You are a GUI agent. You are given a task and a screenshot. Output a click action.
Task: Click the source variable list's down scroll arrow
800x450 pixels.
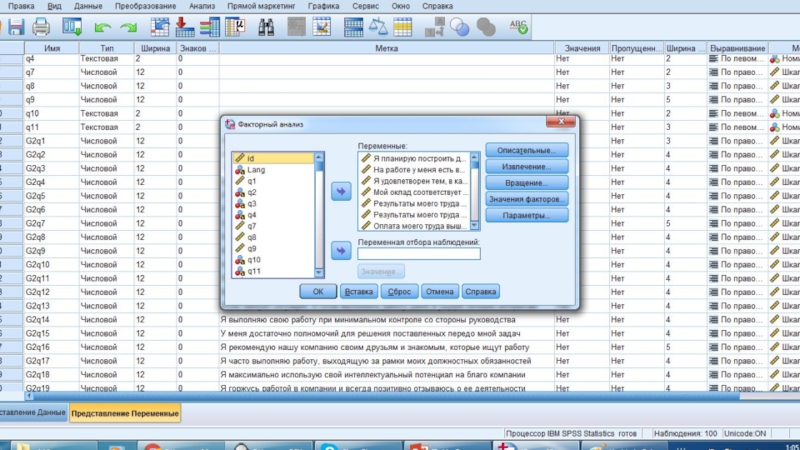pos(319,273)
